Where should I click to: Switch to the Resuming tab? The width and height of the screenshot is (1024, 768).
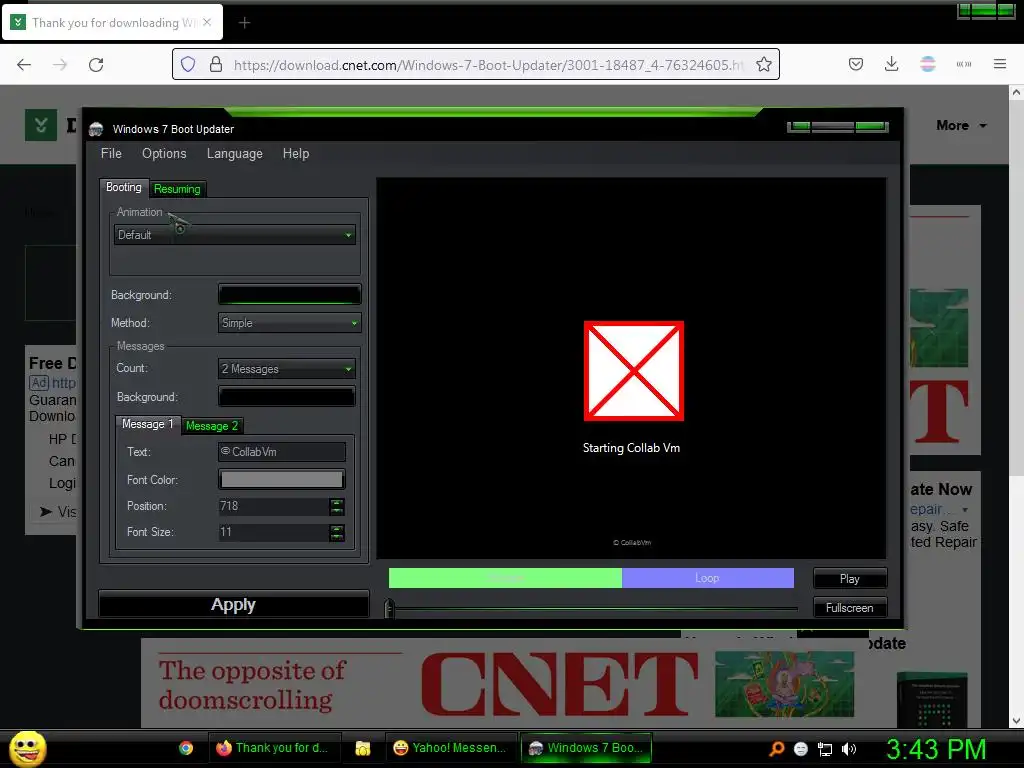point(177,189)
